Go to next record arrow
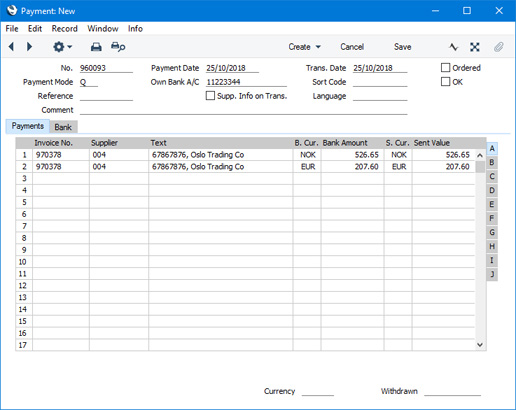 29,47
